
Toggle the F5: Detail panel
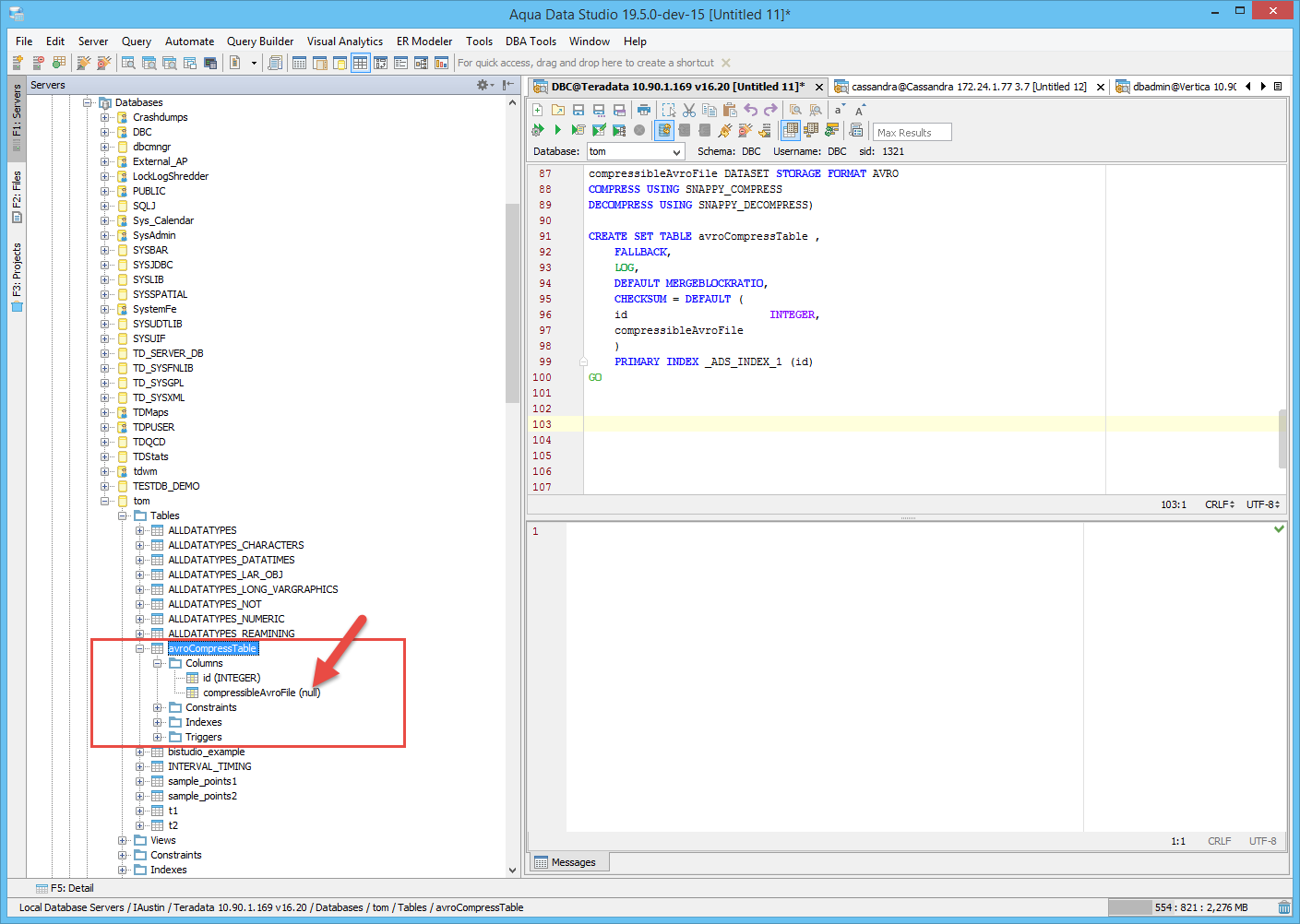[x=65, y=888]
